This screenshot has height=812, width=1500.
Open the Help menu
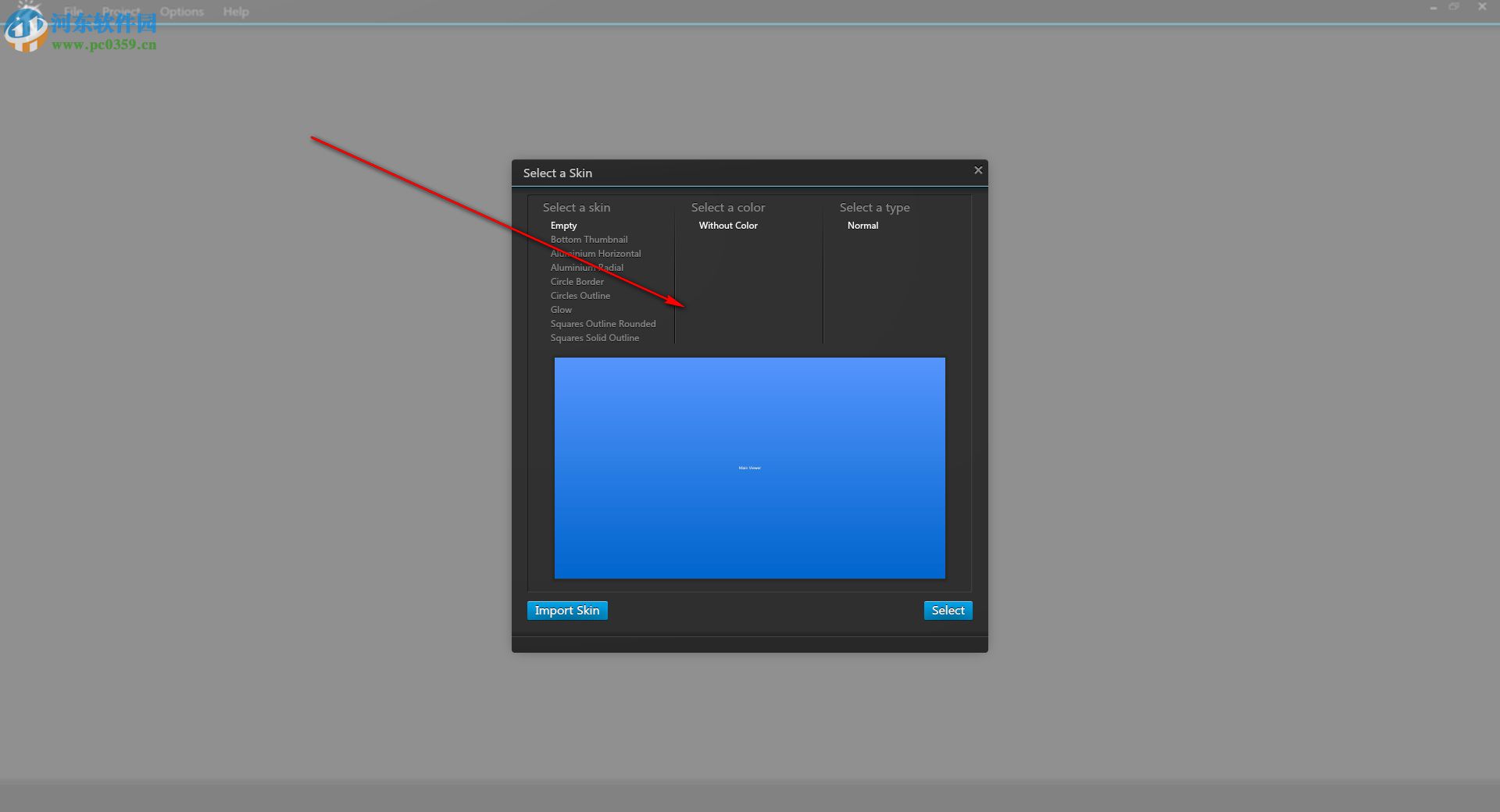coord(236,12)
